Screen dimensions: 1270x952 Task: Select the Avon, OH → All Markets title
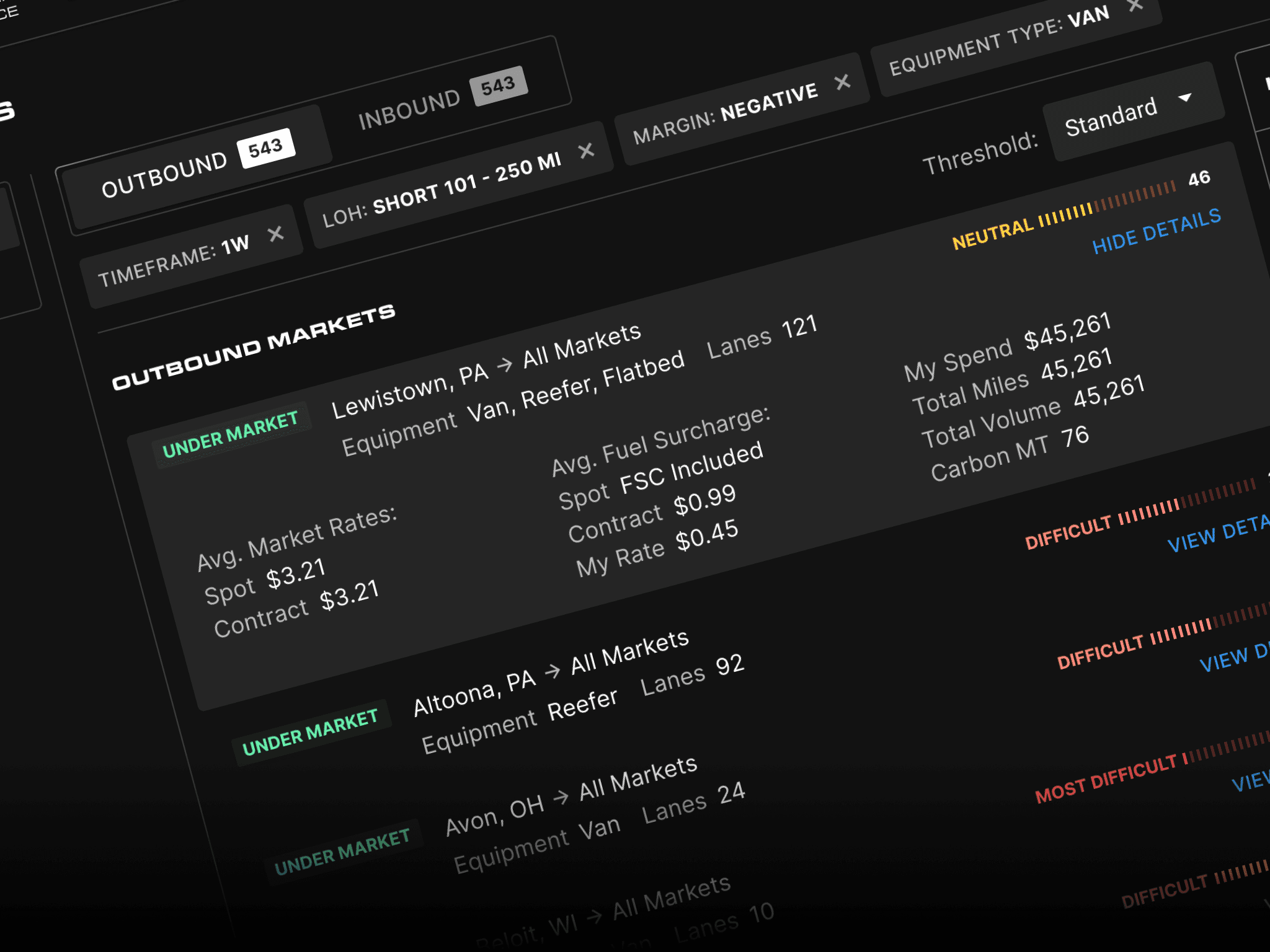(x=571, y=796)
